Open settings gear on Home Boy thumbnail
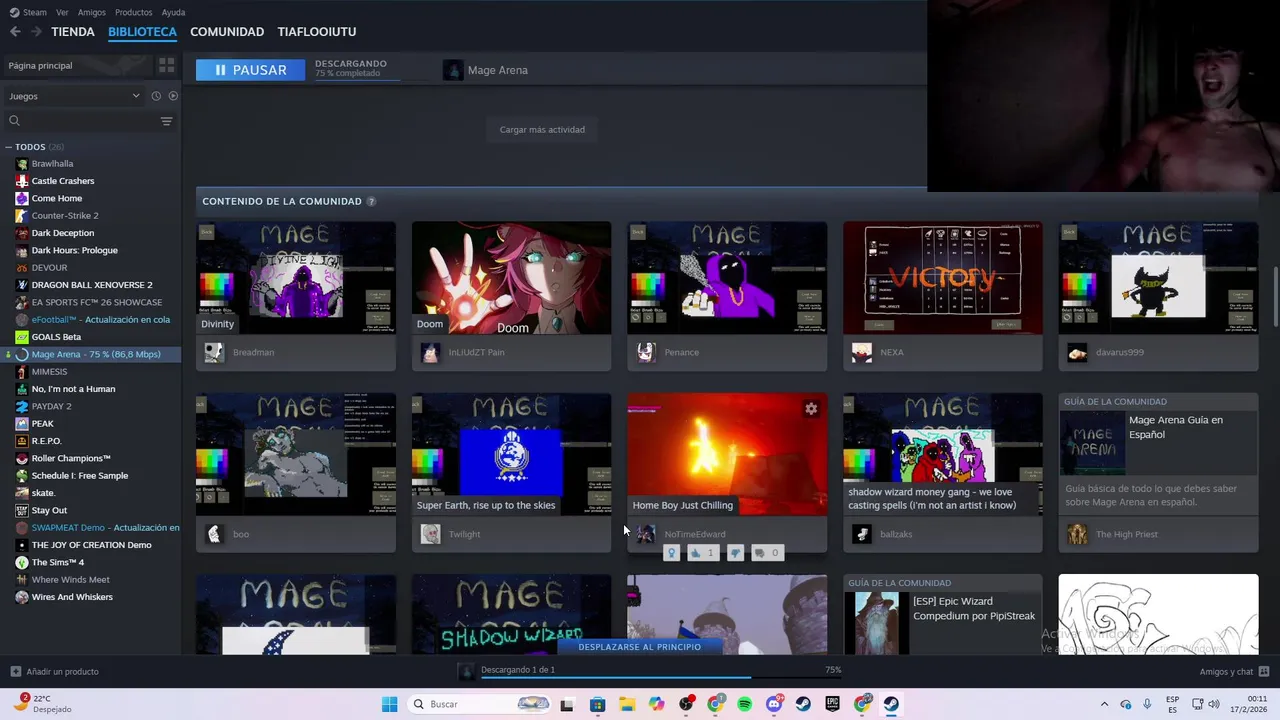This screenshot has width=1280, height=720. pyautogui.click(x=811, y=408)
